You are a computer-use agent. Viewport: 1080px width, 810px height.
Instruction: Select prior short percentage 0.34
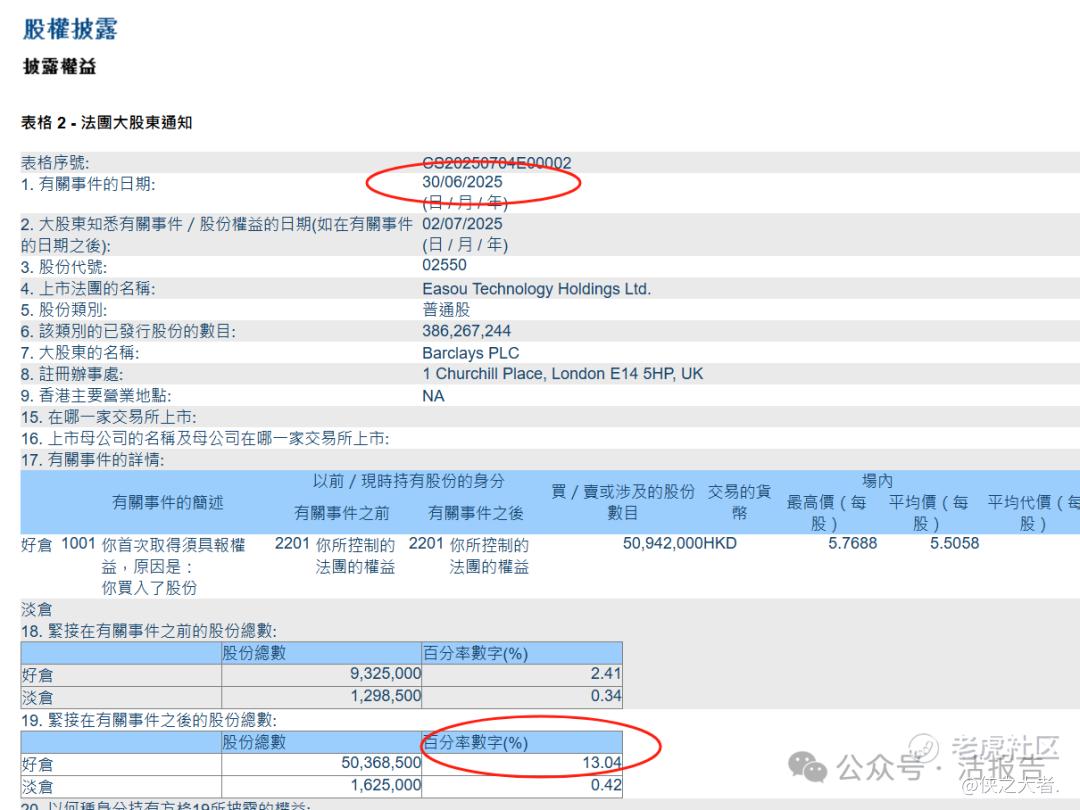pyautogui.click(x=606, y=696)
